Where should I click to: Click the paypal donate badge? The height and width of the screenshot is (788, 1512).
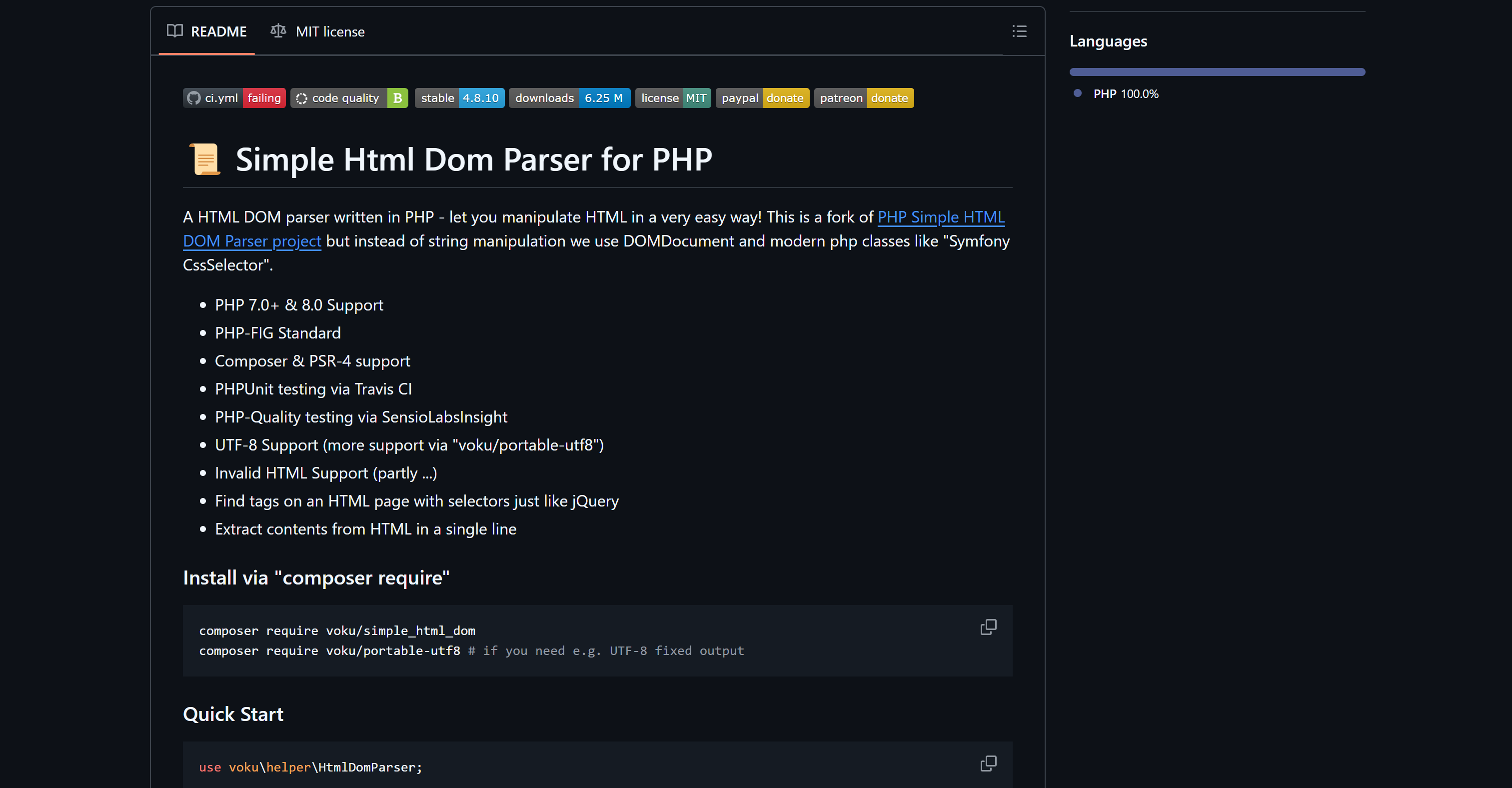(762, 98)
